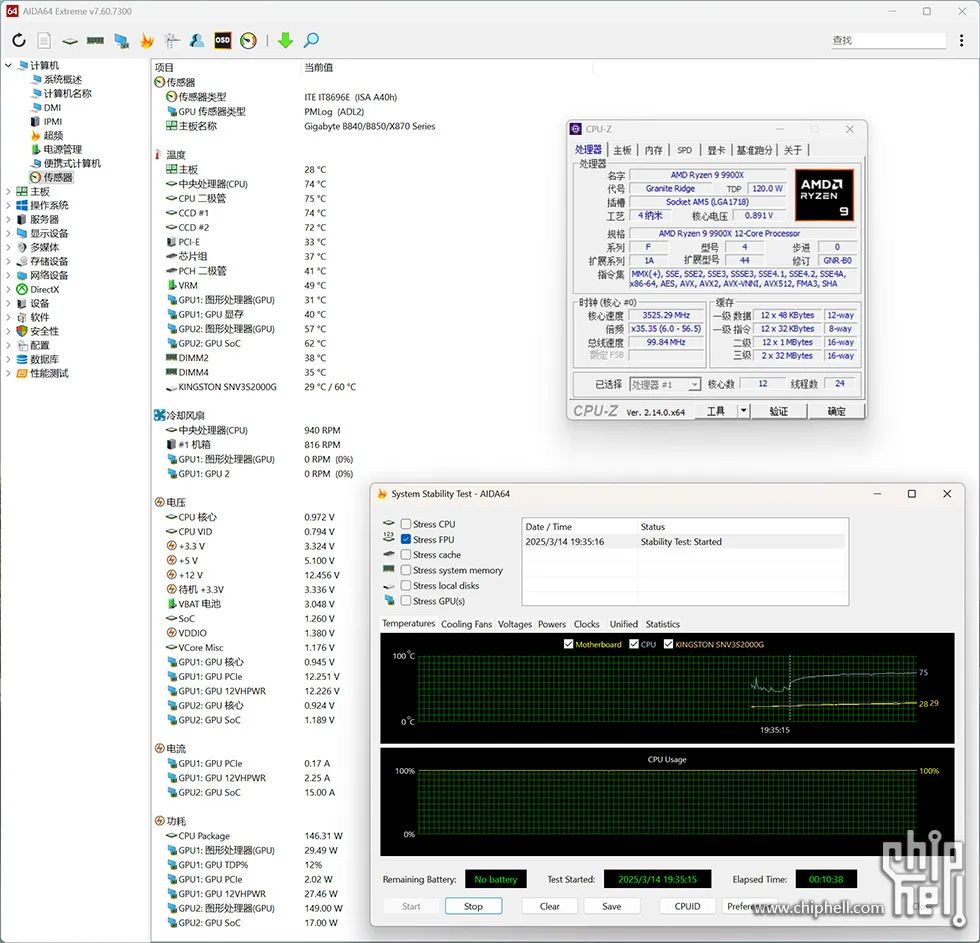Open the 工具 dropdown arrow in CPU-Z

click(743, 411)
